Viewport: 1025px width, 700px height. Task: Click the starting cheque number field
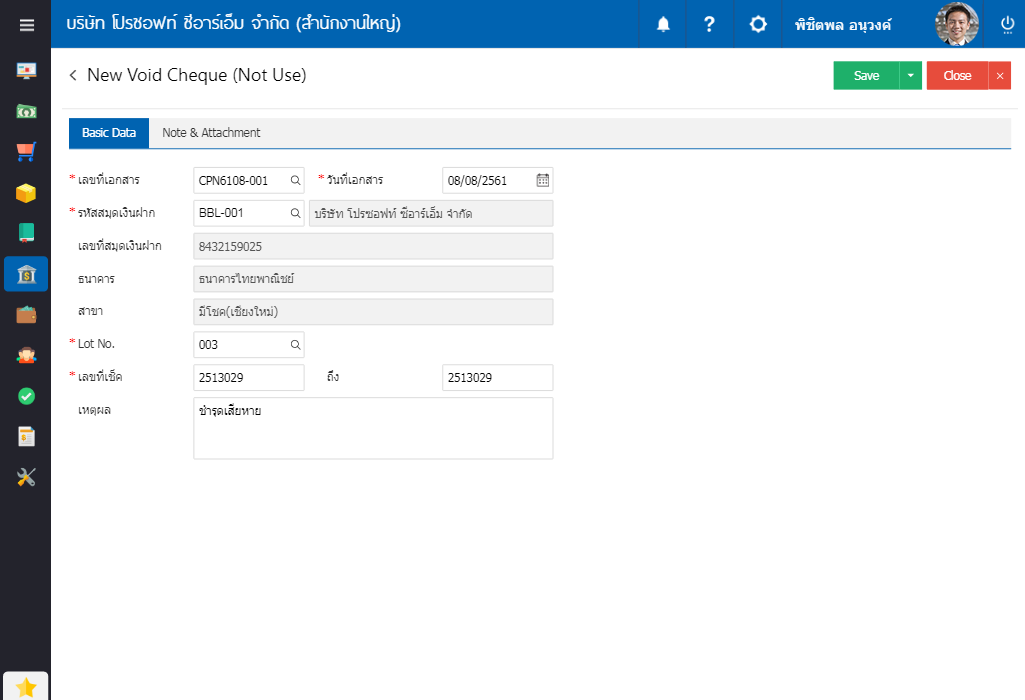coord(249,377)
